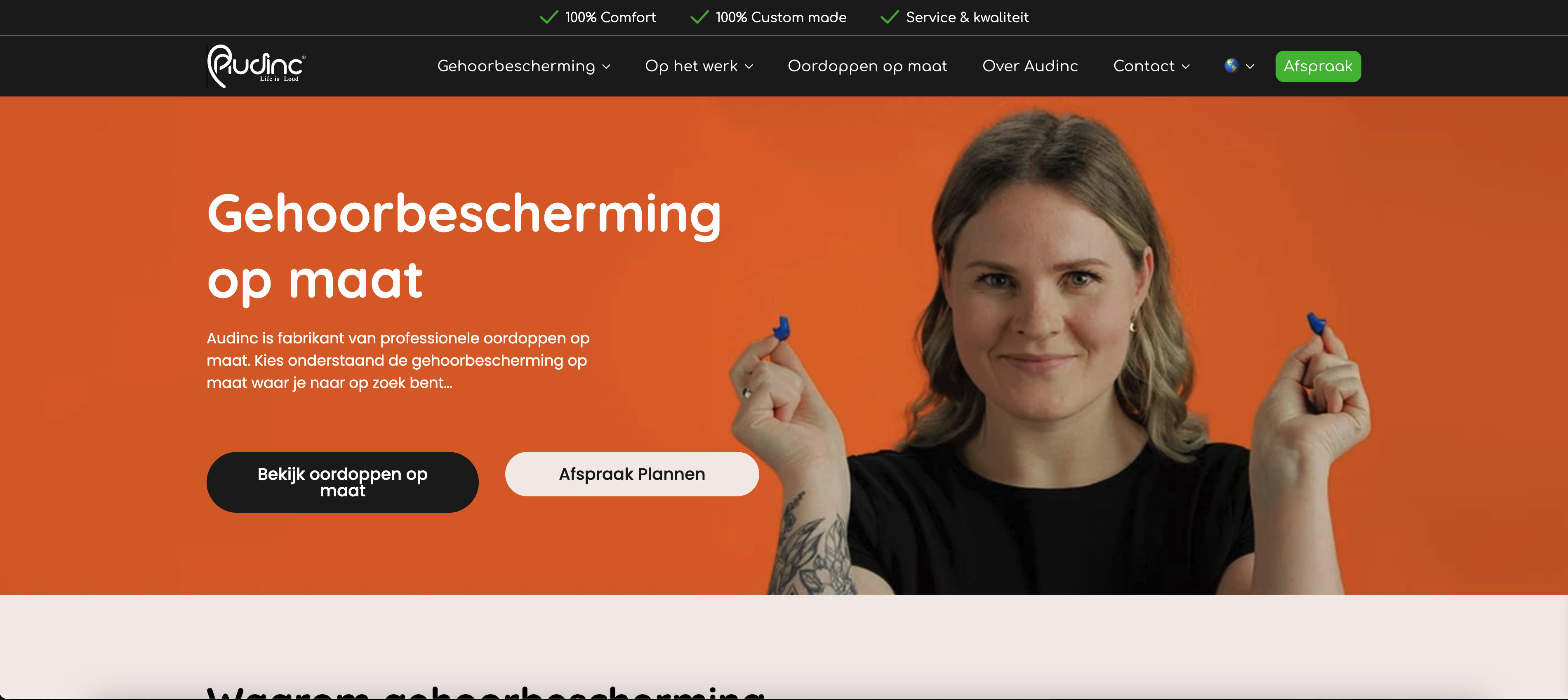1568x700 pixels.
Task: Click the green Afspraak button
Action: 1318,66
